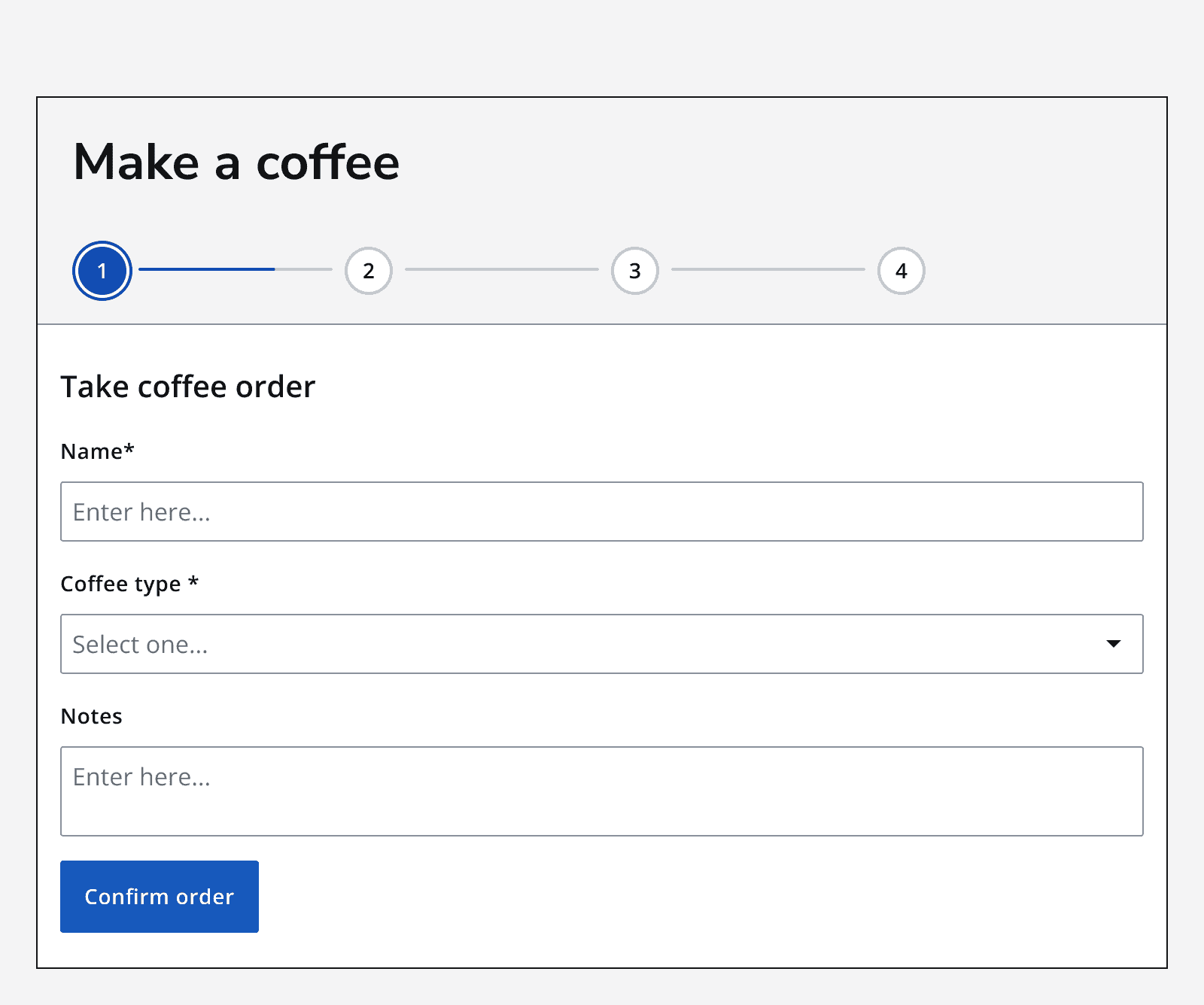The image size is (1204, 1005).
Task: Click the dropdown chevron on Select one
Action: coord(1114,644)
